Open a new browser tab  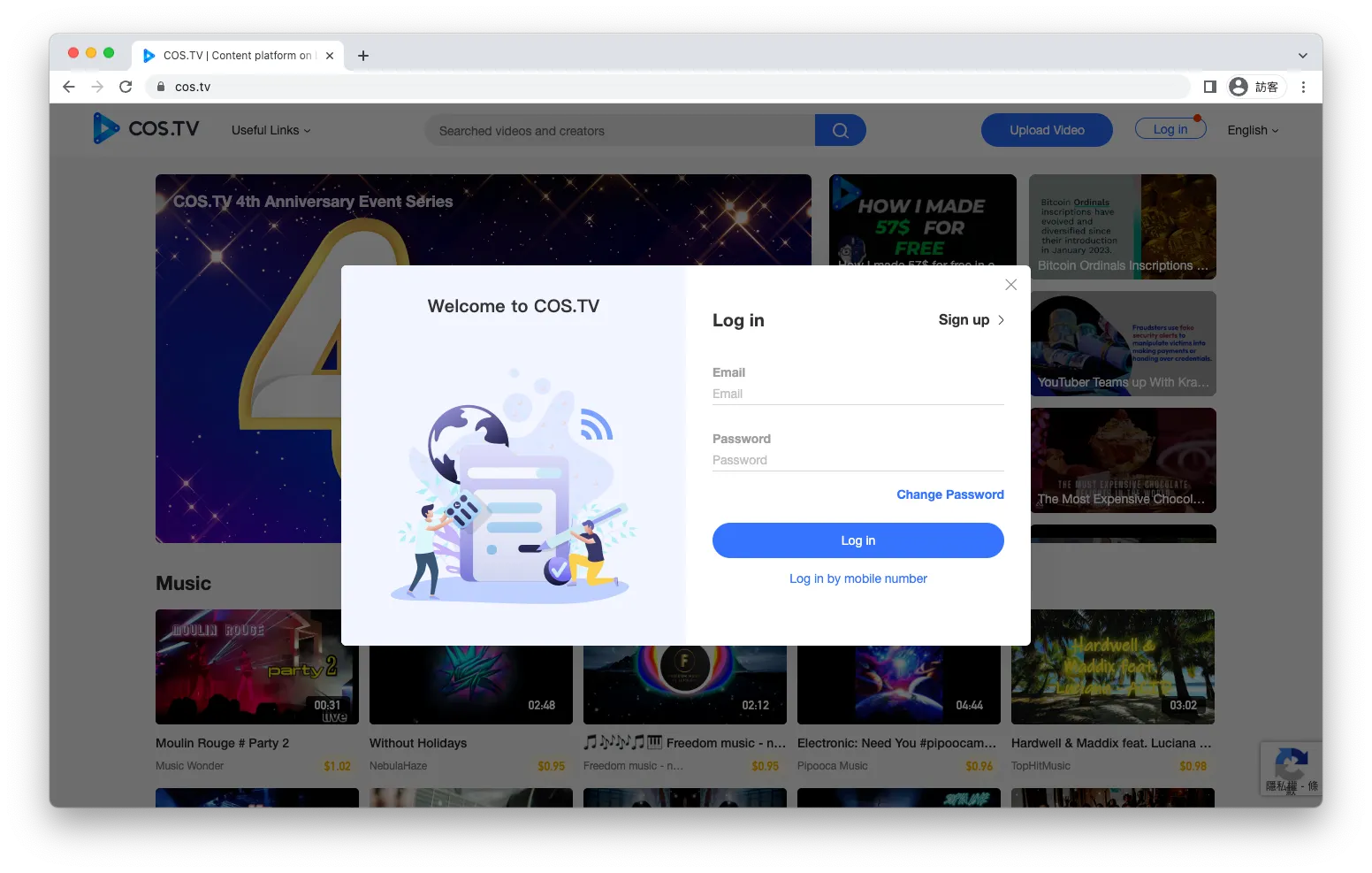pos(362,56)
